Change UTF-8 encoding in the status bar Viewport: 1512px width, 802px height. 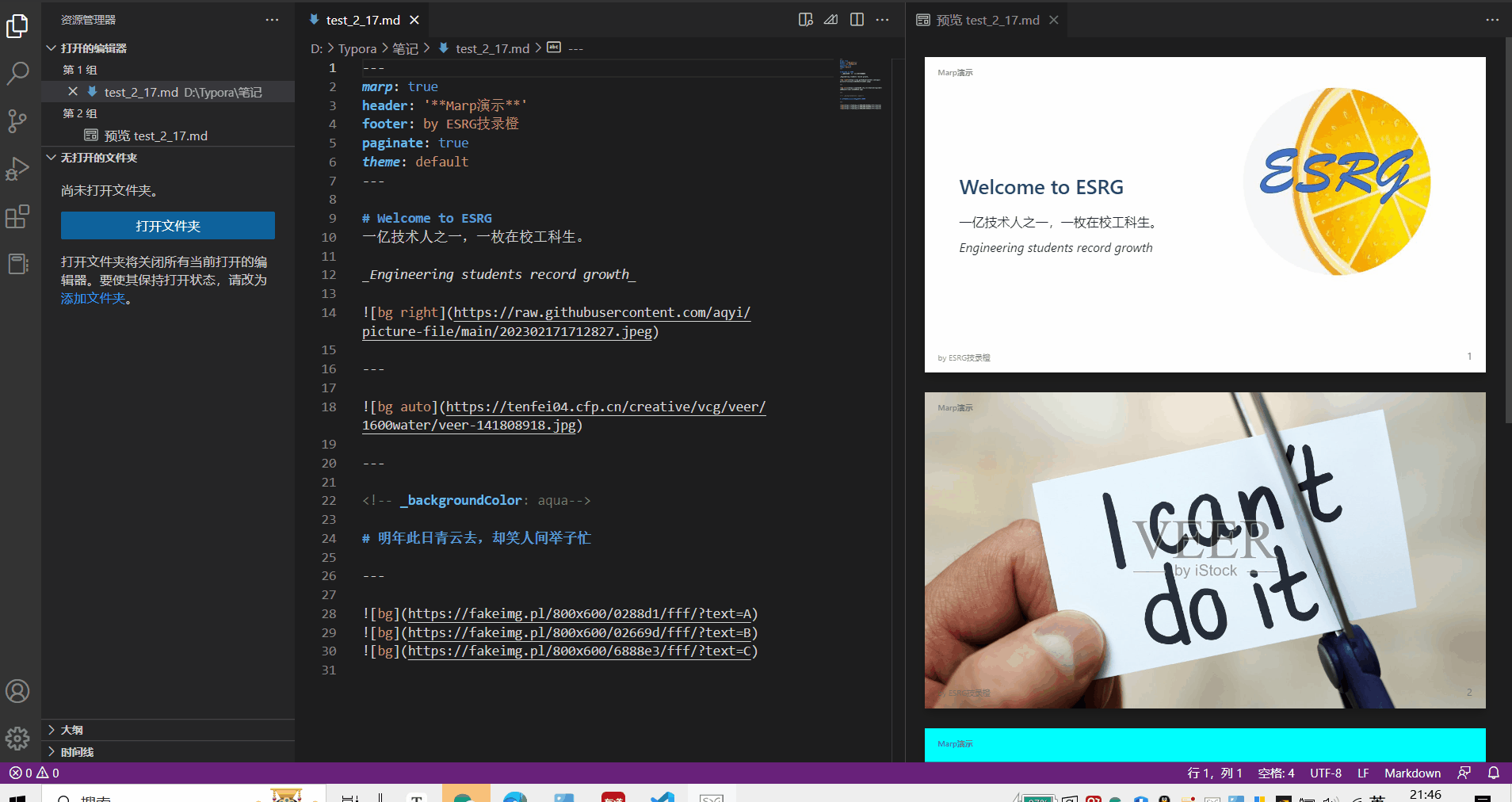pyautogui.click(x=1325, y=773)
